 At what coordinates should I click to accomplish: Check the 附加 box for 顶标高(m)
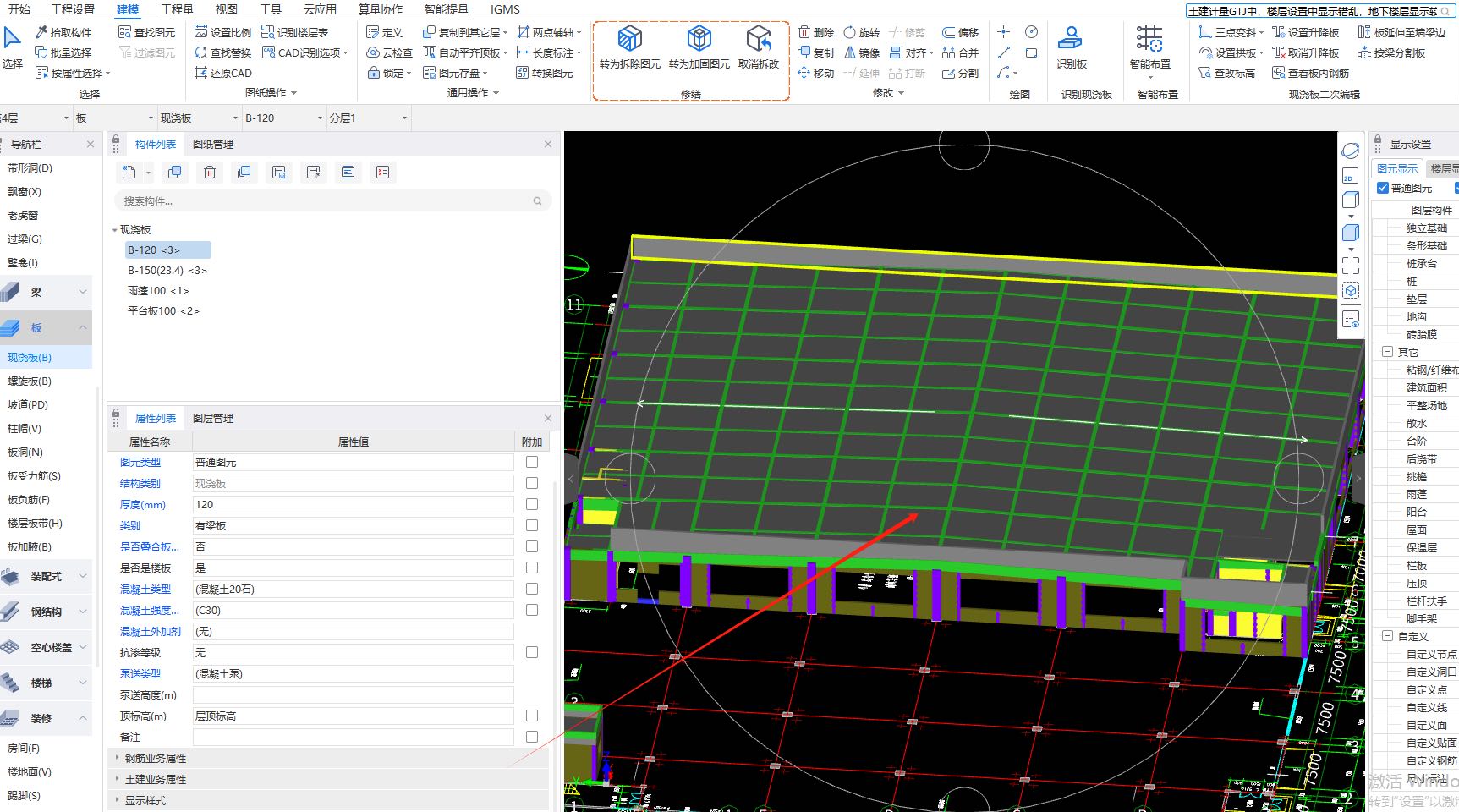pos(532,716)
